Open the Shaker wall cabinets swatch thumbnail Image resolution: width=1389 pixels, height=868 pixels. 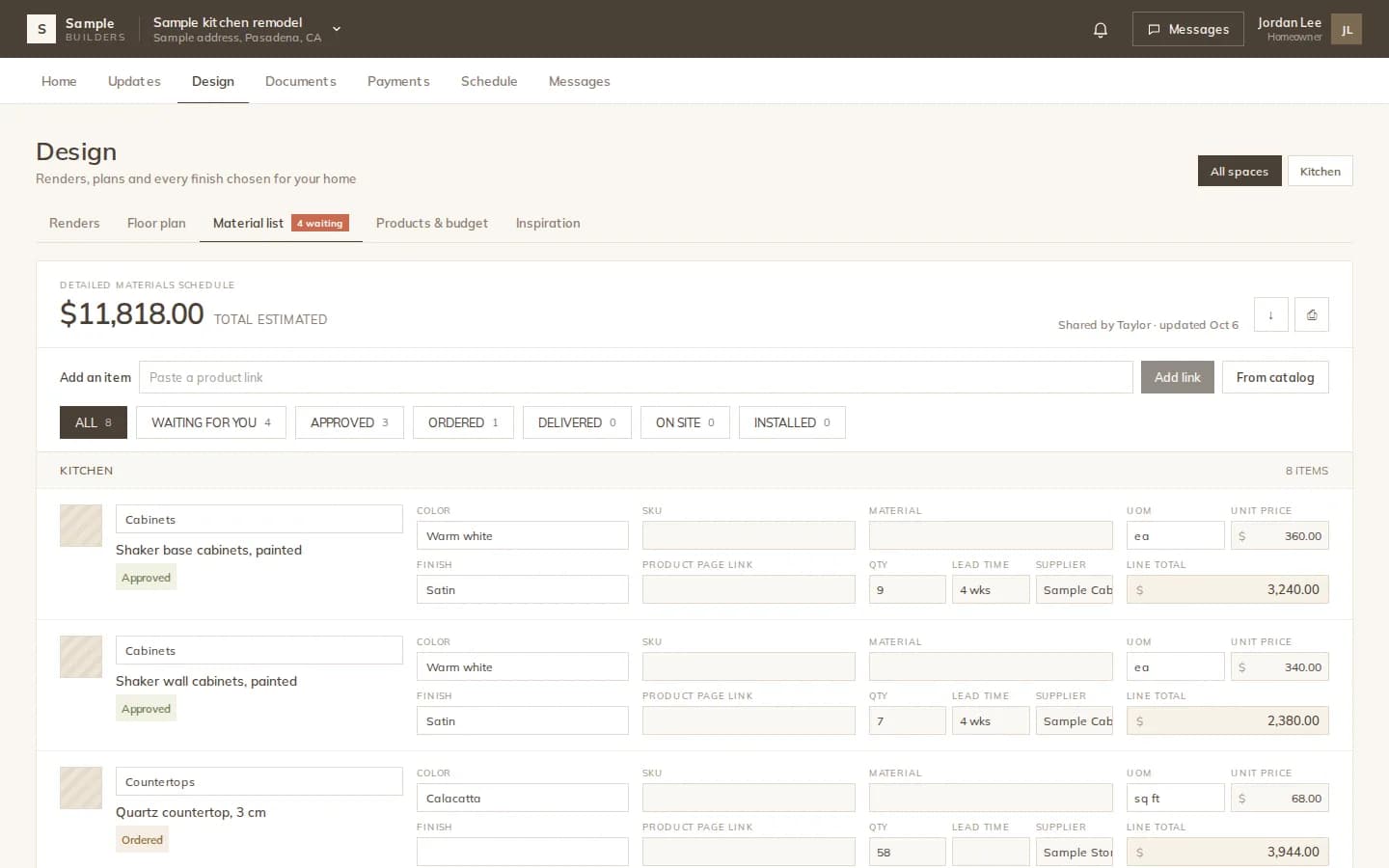click(81, 657)
